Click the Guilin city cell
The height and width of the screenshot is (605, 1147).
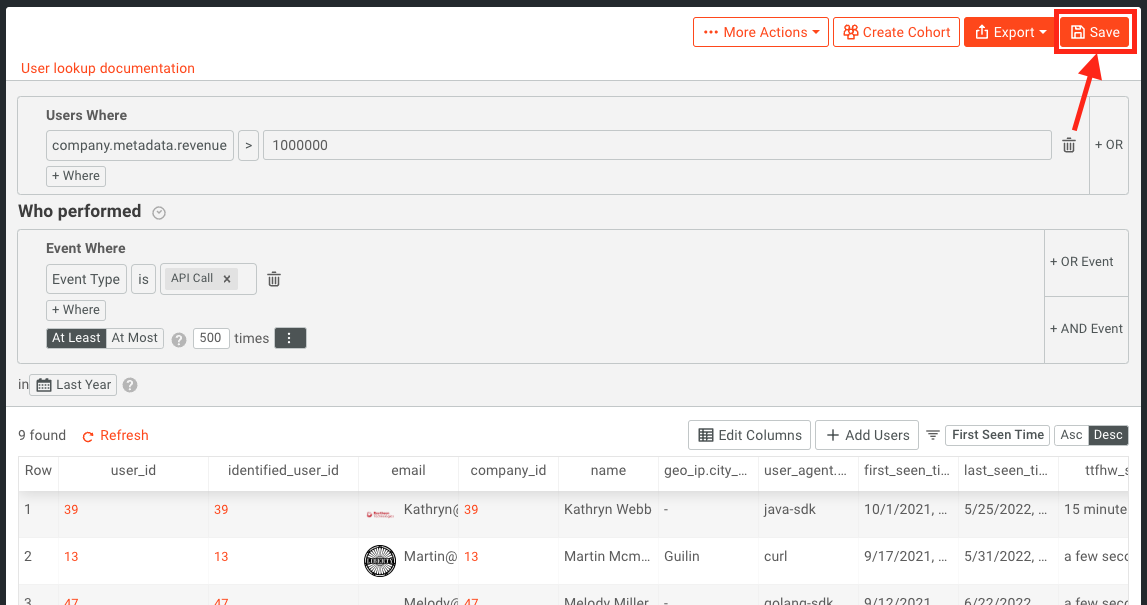coord(682,557)
